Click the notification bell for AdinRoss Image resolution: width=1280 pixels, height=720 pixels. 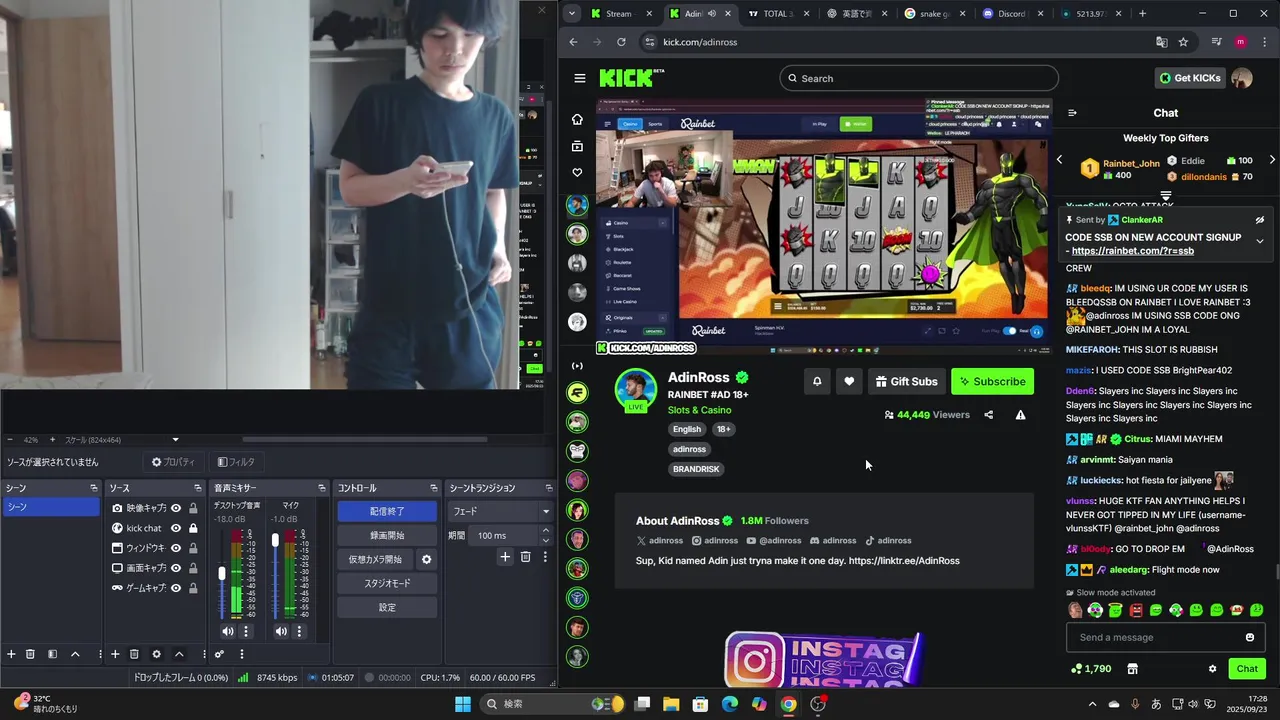[x=817, y=381]
